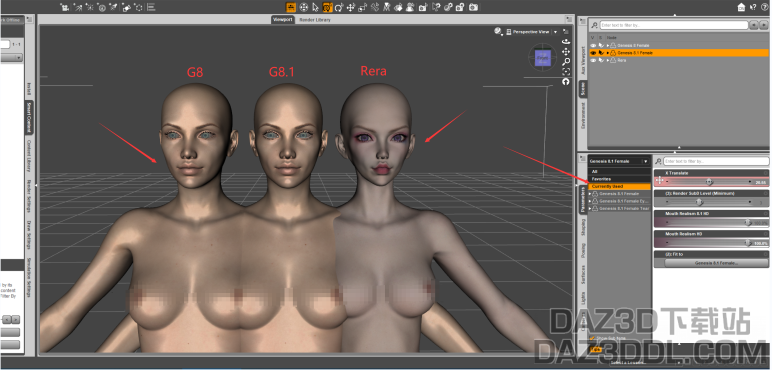Click the Home icon at top right

point(741,7)
